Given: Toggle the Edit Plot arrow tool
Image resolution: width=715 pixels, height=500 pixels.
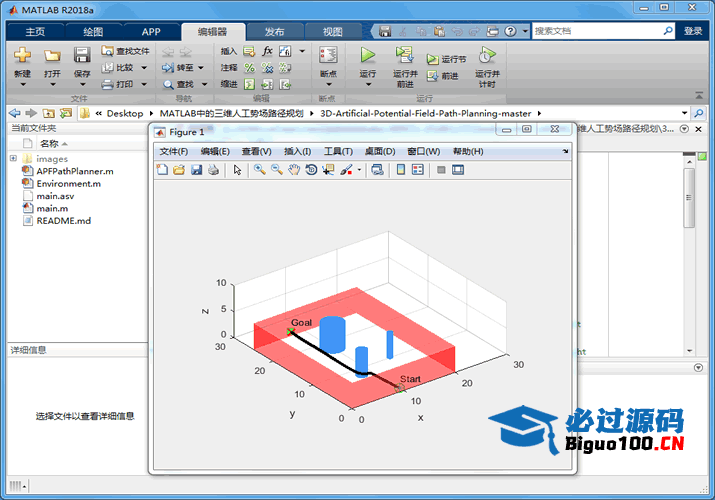Looking at the screenshot, I should (x=237, y=170).
